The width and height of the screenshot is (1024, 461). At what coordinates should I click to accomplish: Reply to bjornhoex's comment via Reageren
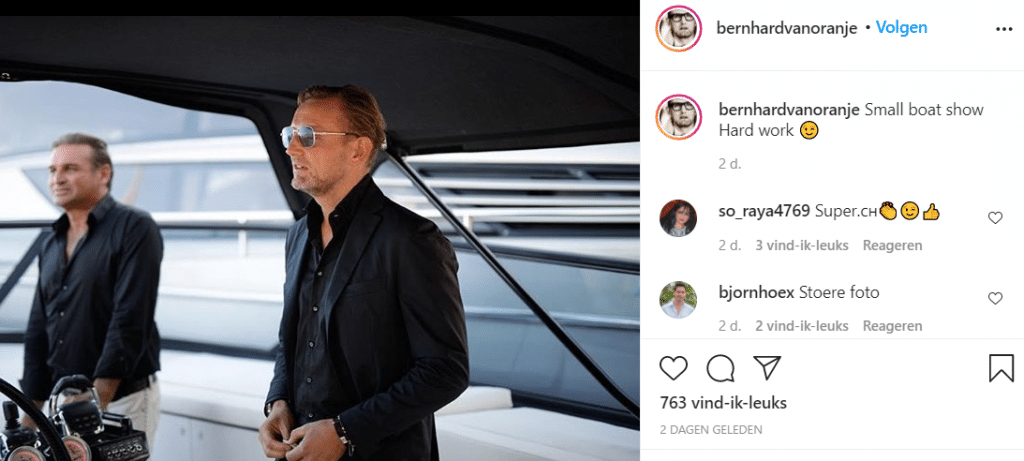click(x=892, y=326)
